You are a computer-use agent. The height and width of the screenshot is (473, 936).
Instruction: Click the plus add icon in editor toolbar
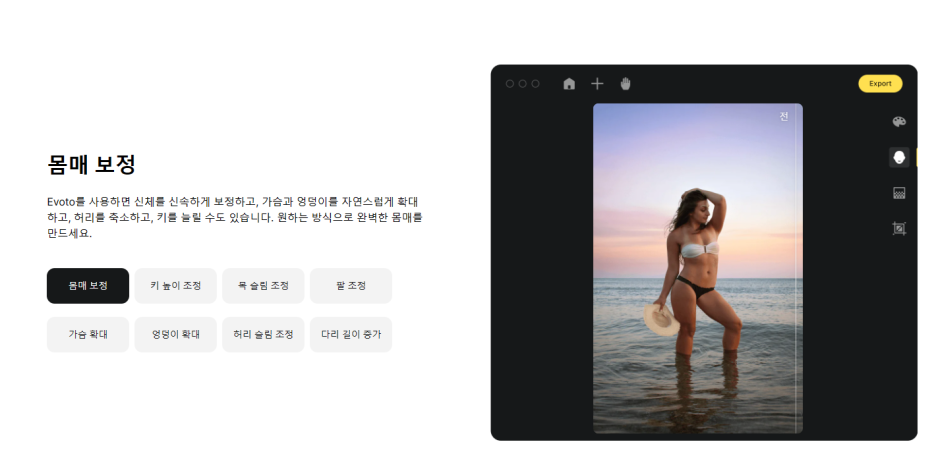(597, 84)
